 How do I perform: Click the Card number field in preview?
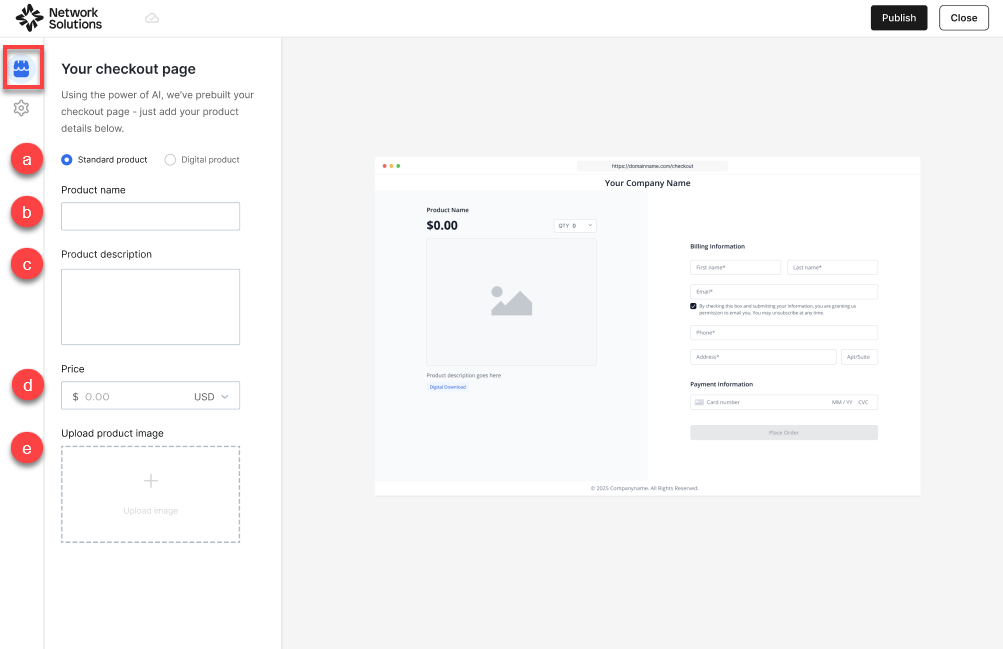[784, 402]
